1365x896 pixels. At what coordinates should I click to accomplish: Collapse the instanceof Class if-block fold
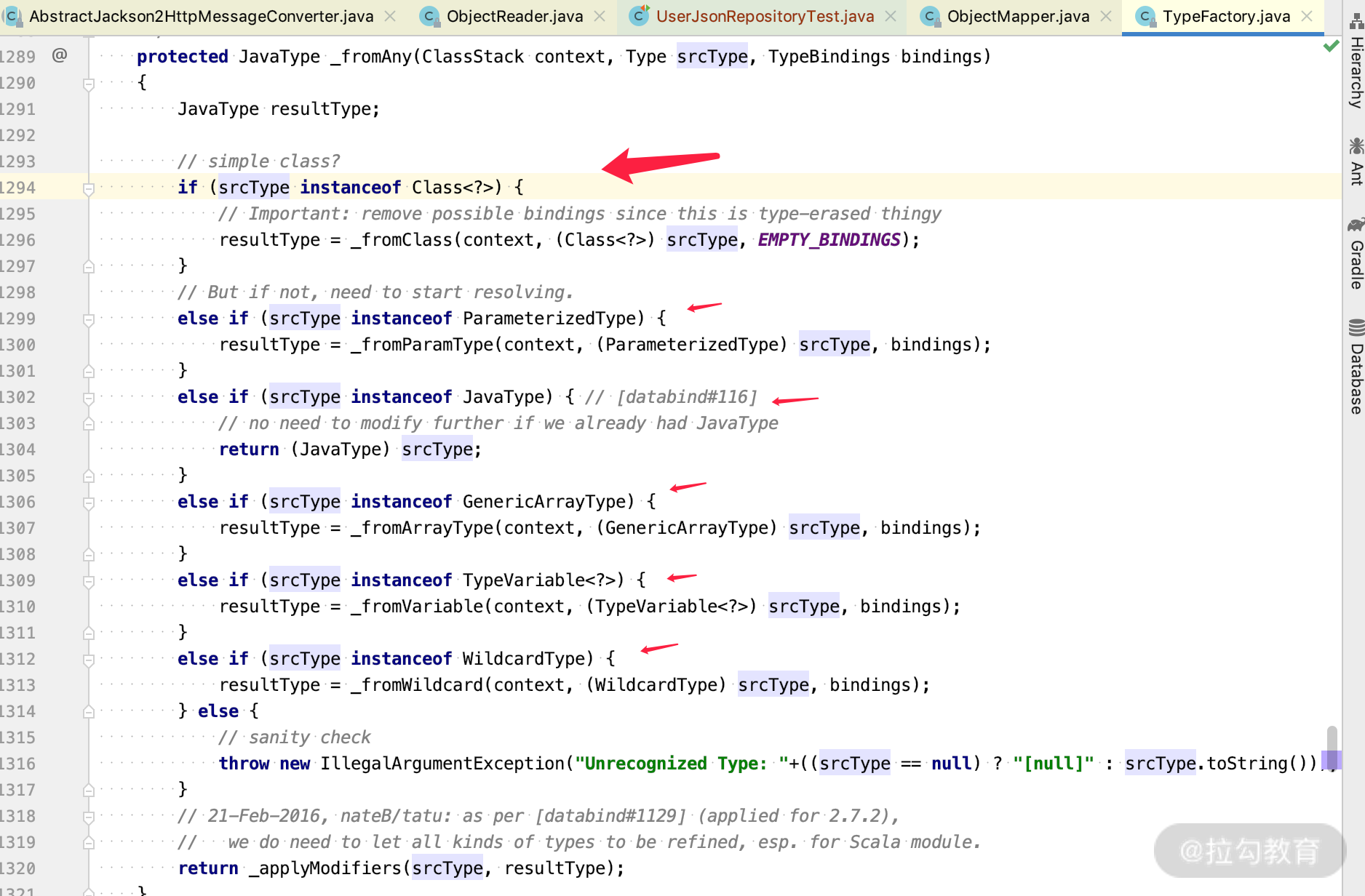coord(87,188)
